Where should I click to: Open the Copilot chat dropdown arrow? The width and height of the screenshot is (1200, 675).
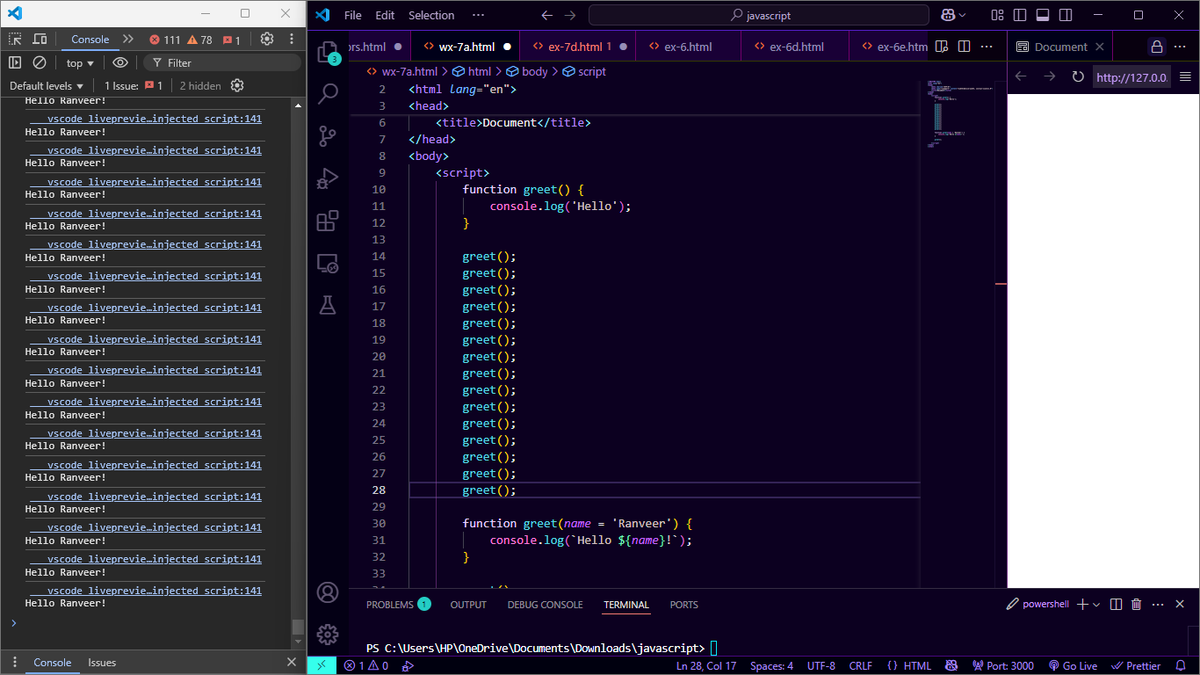point(963,15)
